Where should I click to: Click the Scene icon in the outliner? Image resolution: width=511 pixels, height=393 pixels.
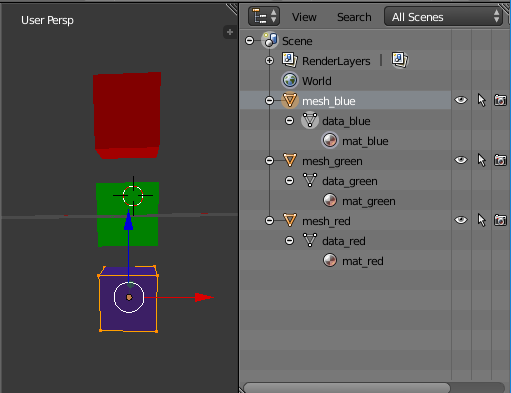coord(270,41)
